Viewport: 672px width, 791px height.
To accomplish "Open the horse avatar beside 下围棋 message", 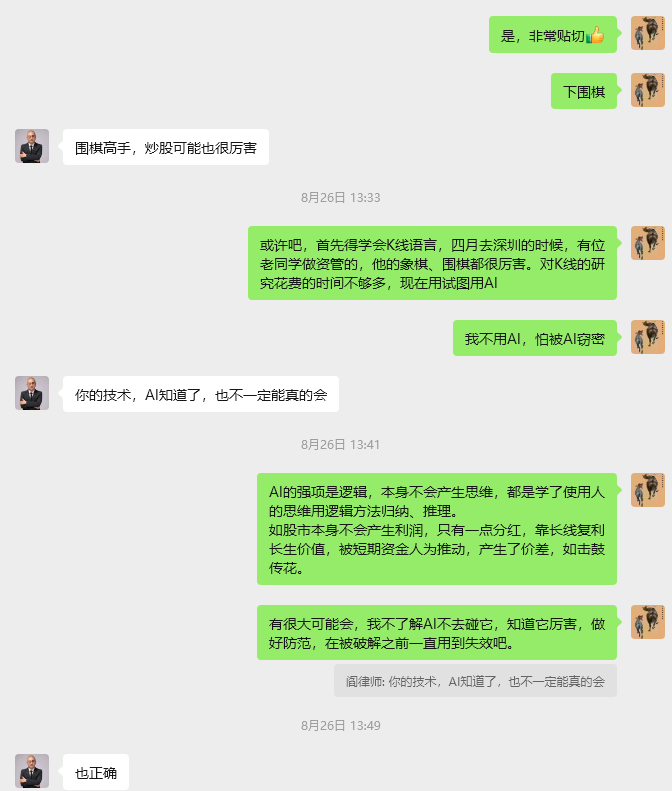I will click(x=648, y=90).
